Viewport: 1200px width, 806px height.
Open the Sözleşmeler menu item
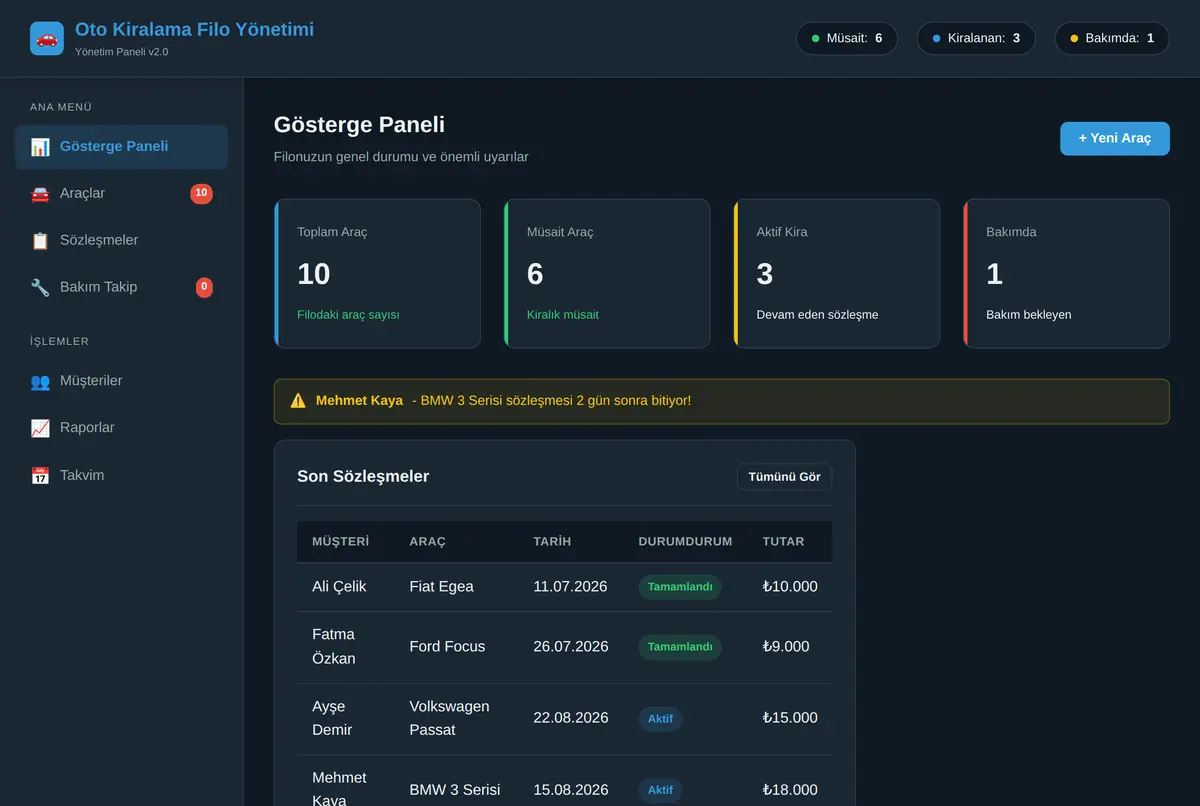[121, 241]
